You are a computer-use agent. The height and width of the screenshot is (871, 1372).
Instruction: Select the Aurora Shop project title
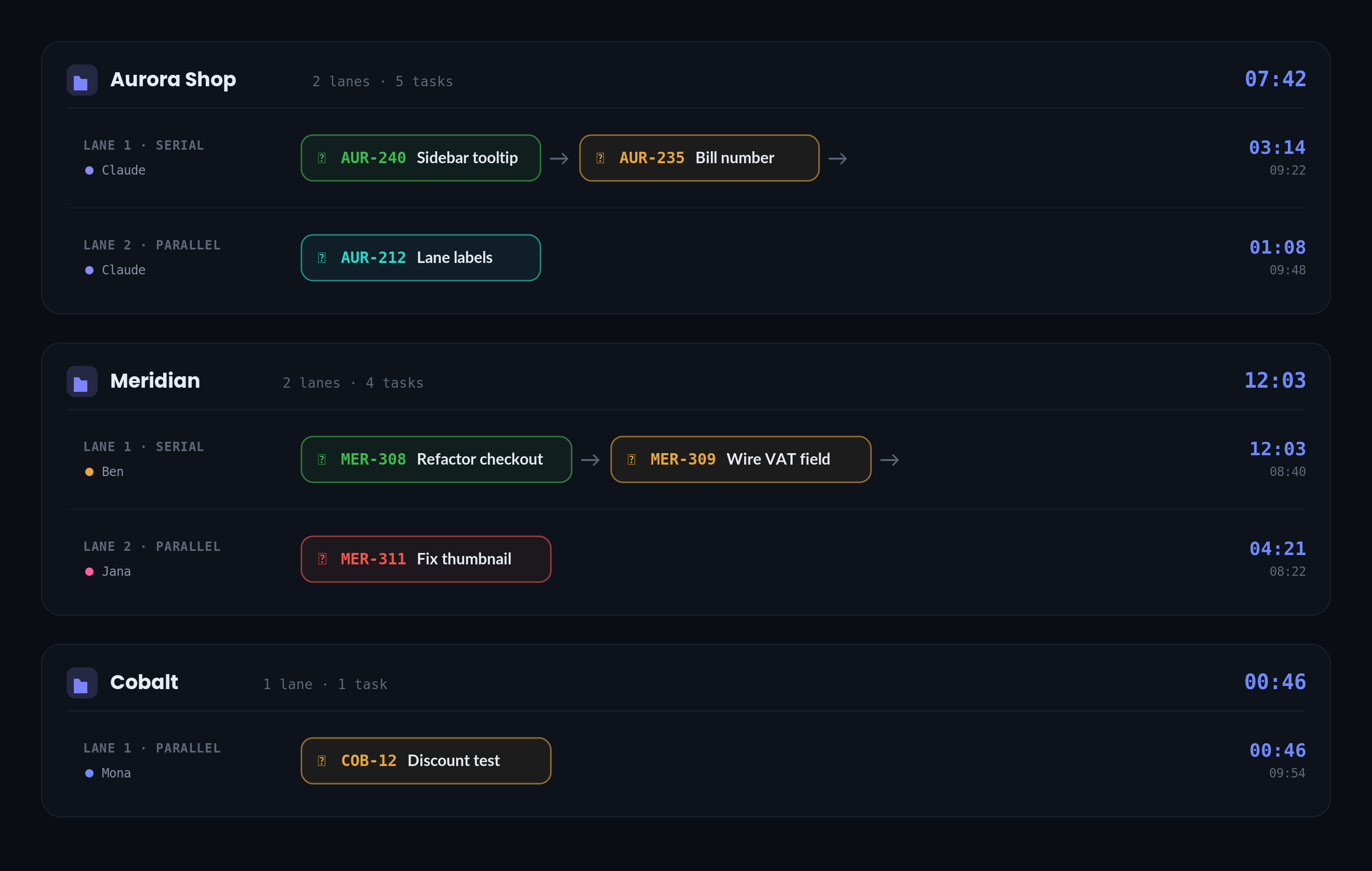pos(173,80)
